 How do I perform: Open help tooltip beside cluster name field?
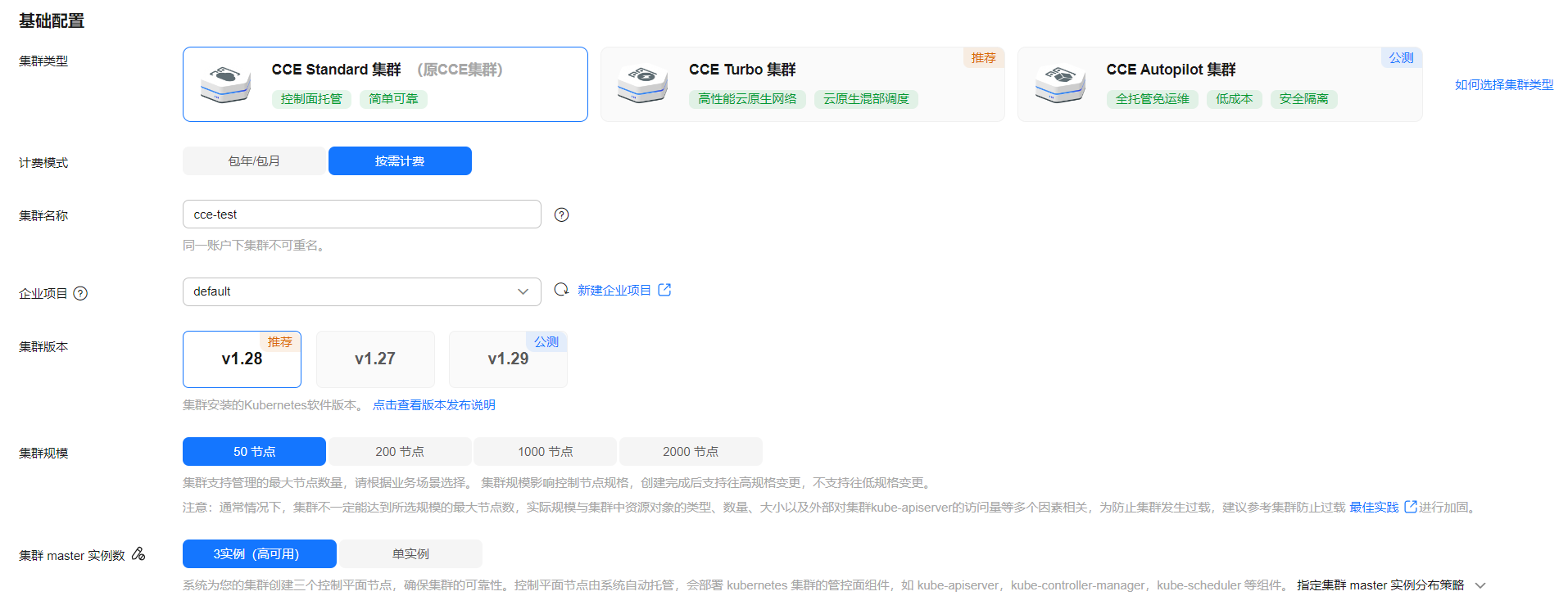(x=561, y=214)
